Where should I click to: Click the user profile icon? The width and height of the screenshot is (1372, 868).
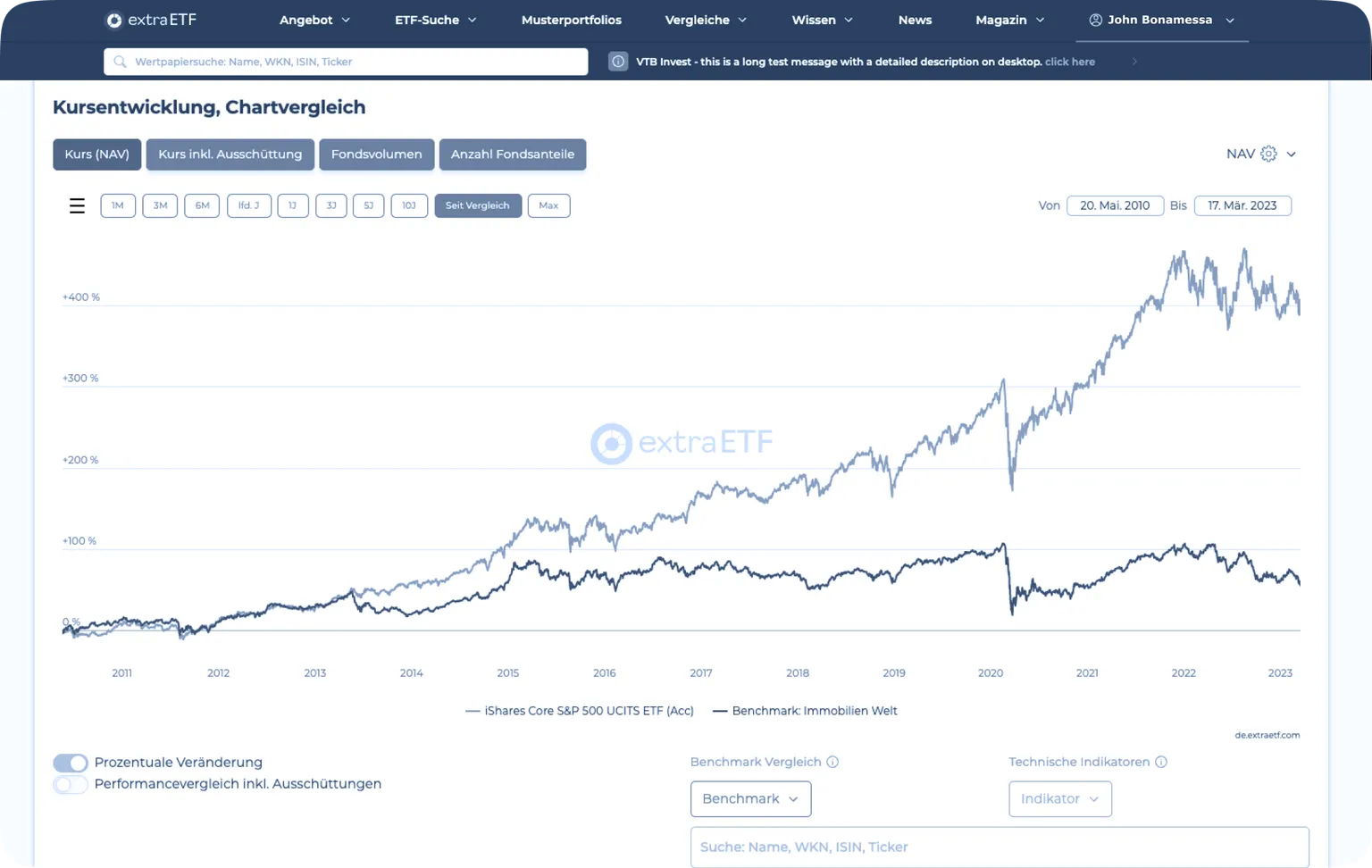(1095, 20)
